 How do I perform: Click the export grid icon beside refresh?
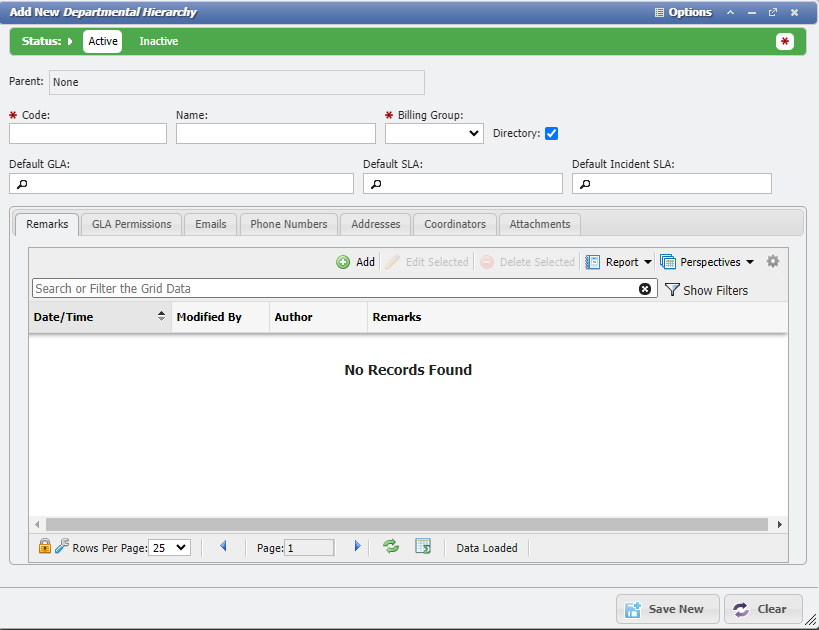(423, 547)
